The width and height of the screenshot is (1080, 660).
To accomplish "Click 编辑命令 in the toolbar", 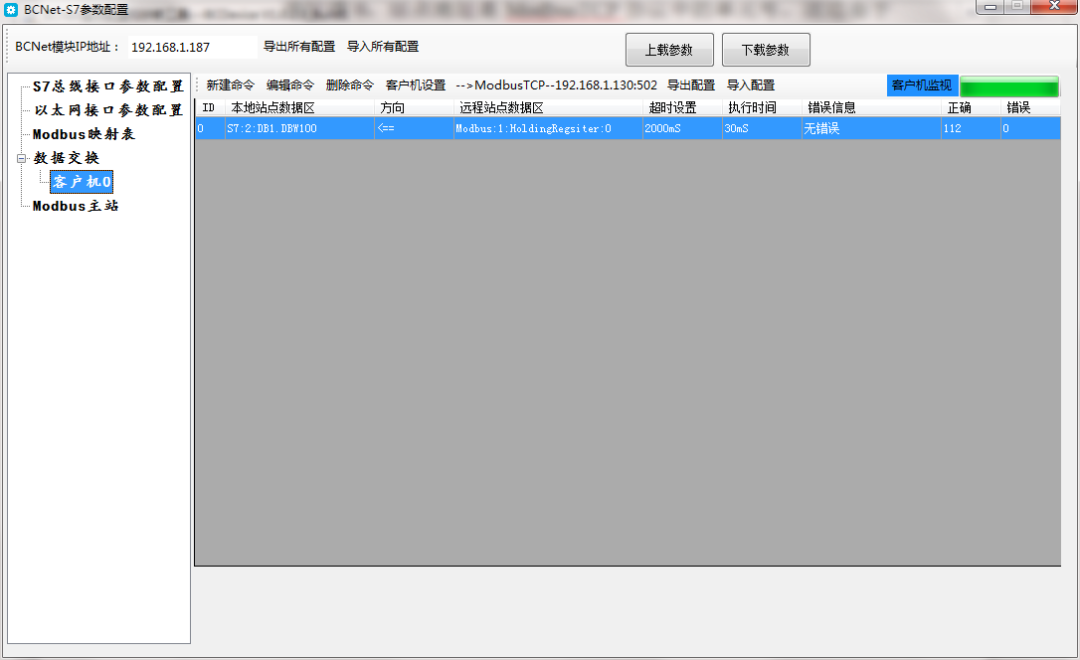I will 290,86.
